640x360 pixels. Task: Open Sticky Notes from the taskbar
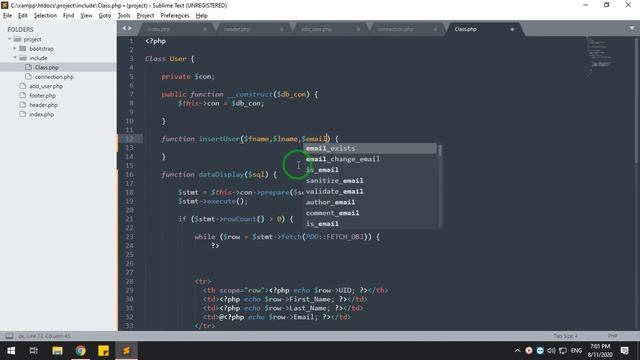tap(103, 351)
